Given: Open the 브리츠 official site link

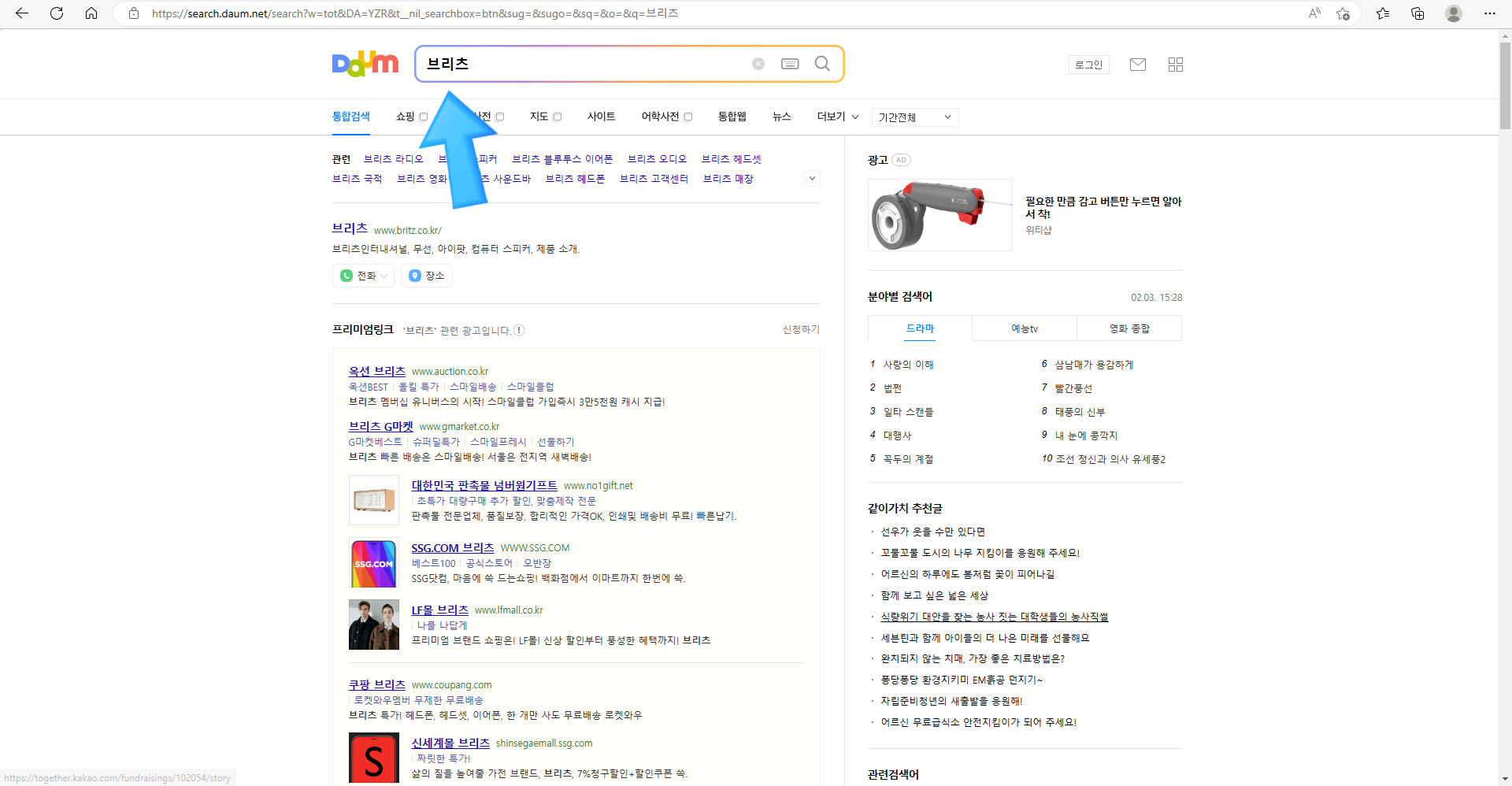Looking at the screenshot, I should point(350,228).
